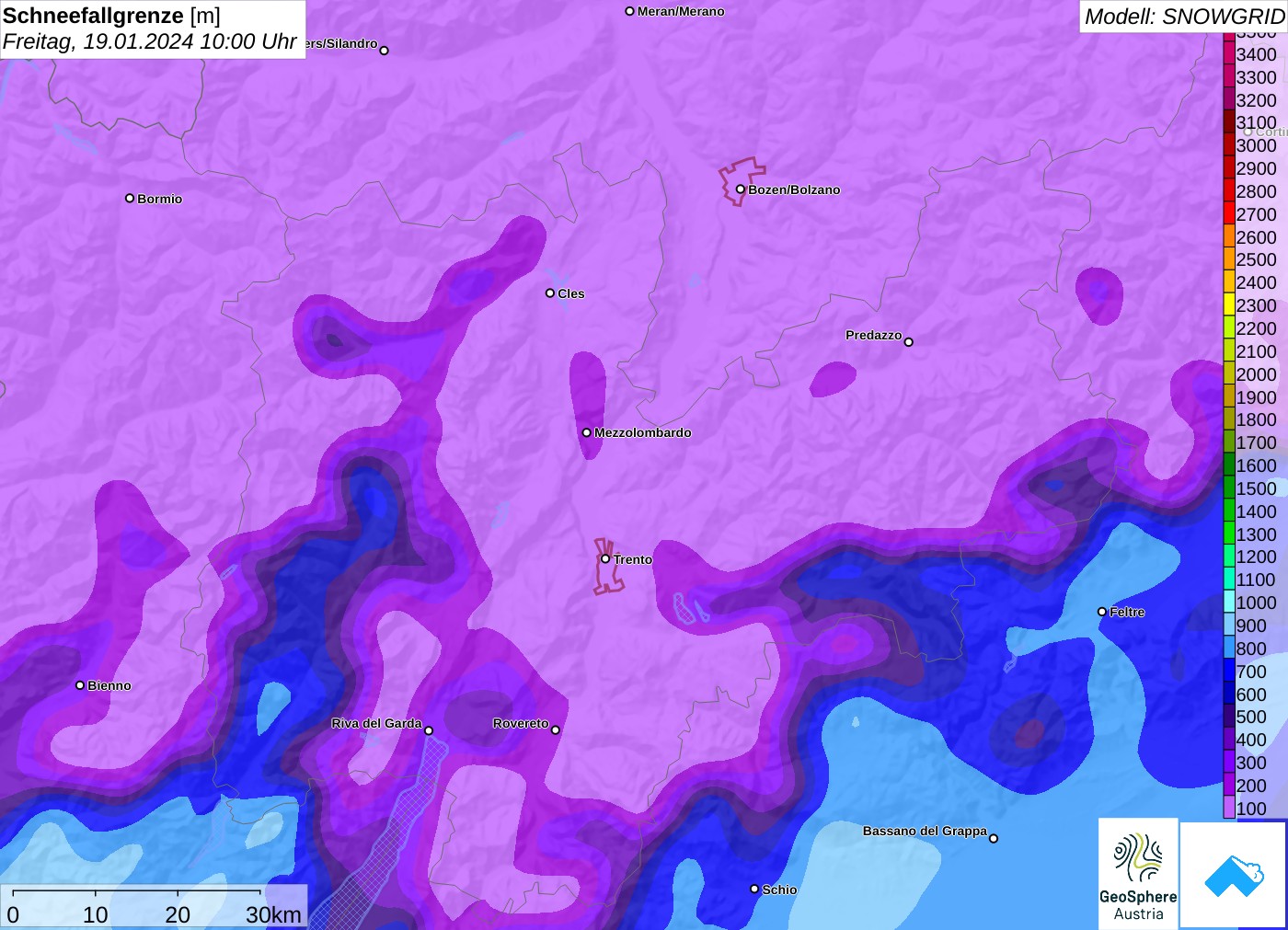The width and height of the screenshot is (1288, 930).
Task: Select the Riva del Garda marker
Action: click(429, 730)
